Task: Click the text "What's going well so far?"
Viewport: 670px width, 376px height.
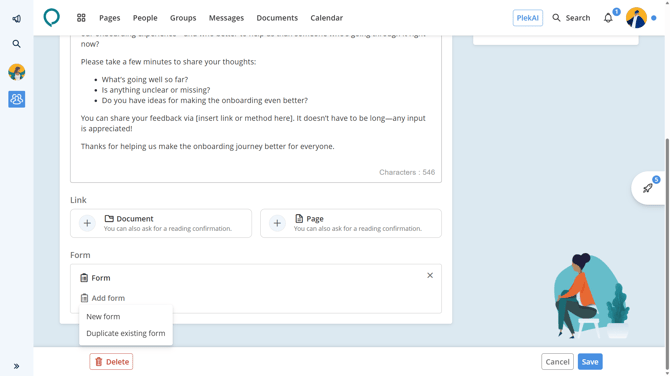Action: [x=145, y=79]
